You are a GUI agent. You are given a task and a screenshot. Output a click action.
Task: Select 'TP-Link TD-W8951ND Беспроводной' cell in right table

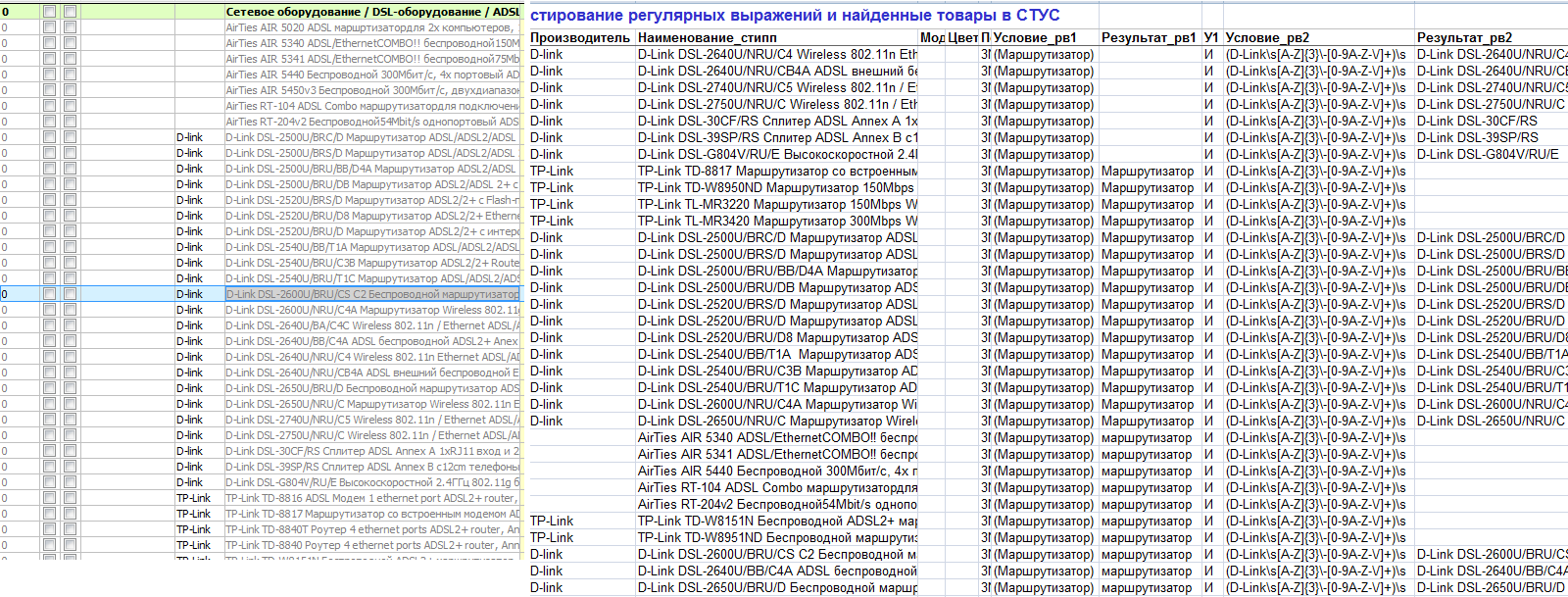pos(777,537)
